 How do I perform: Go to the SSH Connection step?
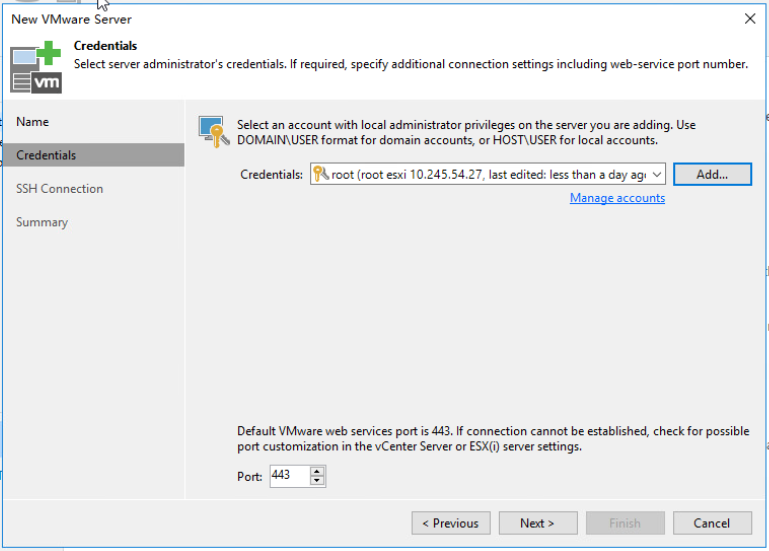59,189
